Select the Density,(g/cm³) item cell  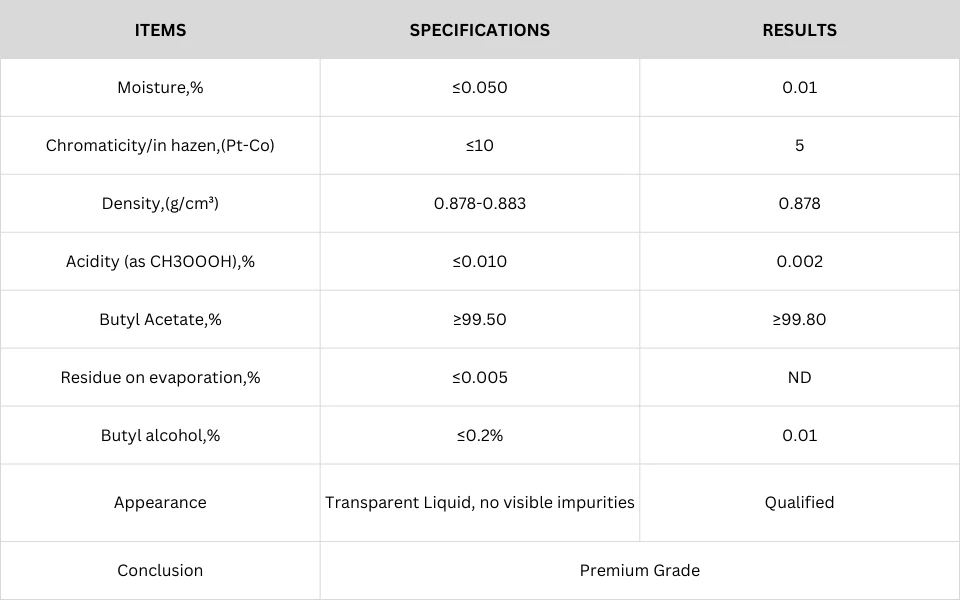click(x=160, y=203)
